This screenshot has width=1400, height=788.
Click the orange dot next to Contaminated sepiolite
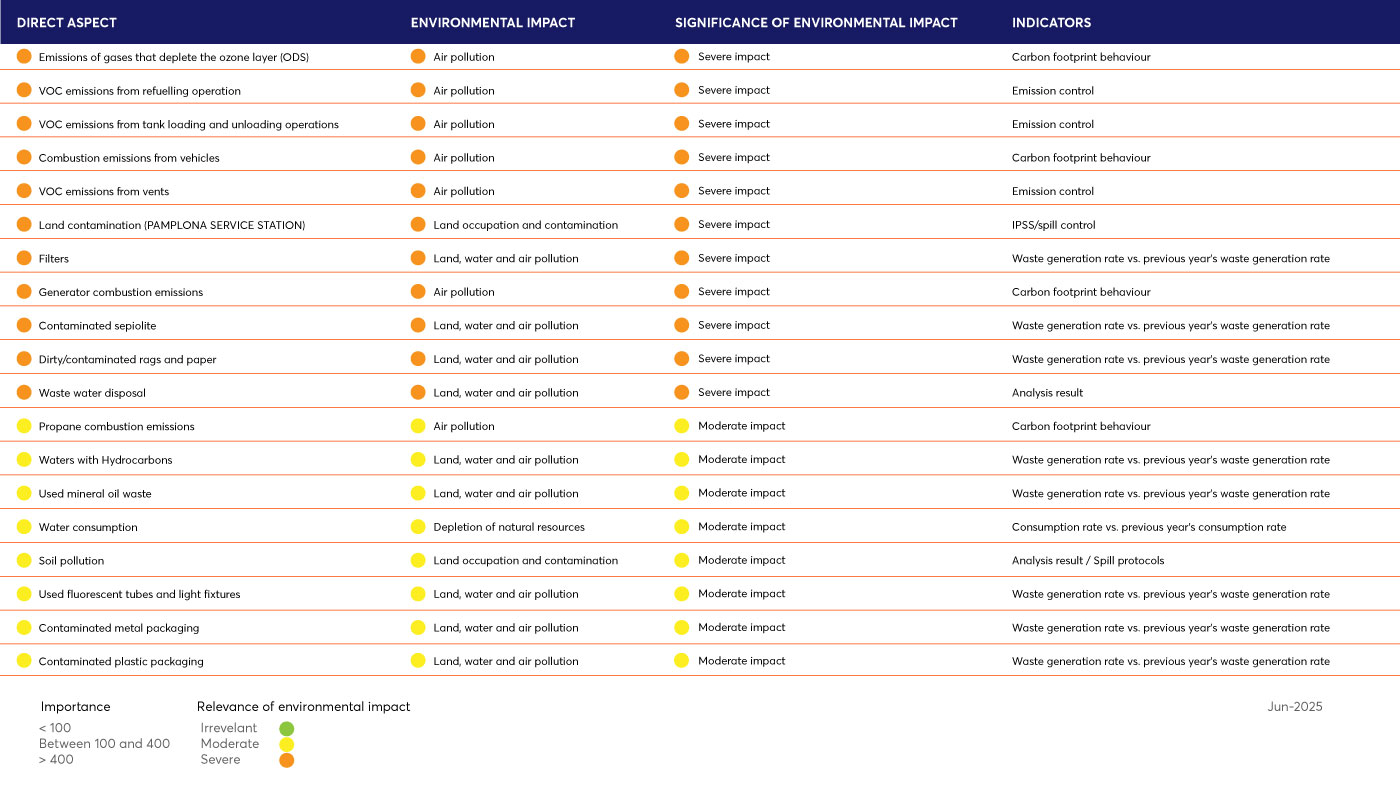click(24, 325)
